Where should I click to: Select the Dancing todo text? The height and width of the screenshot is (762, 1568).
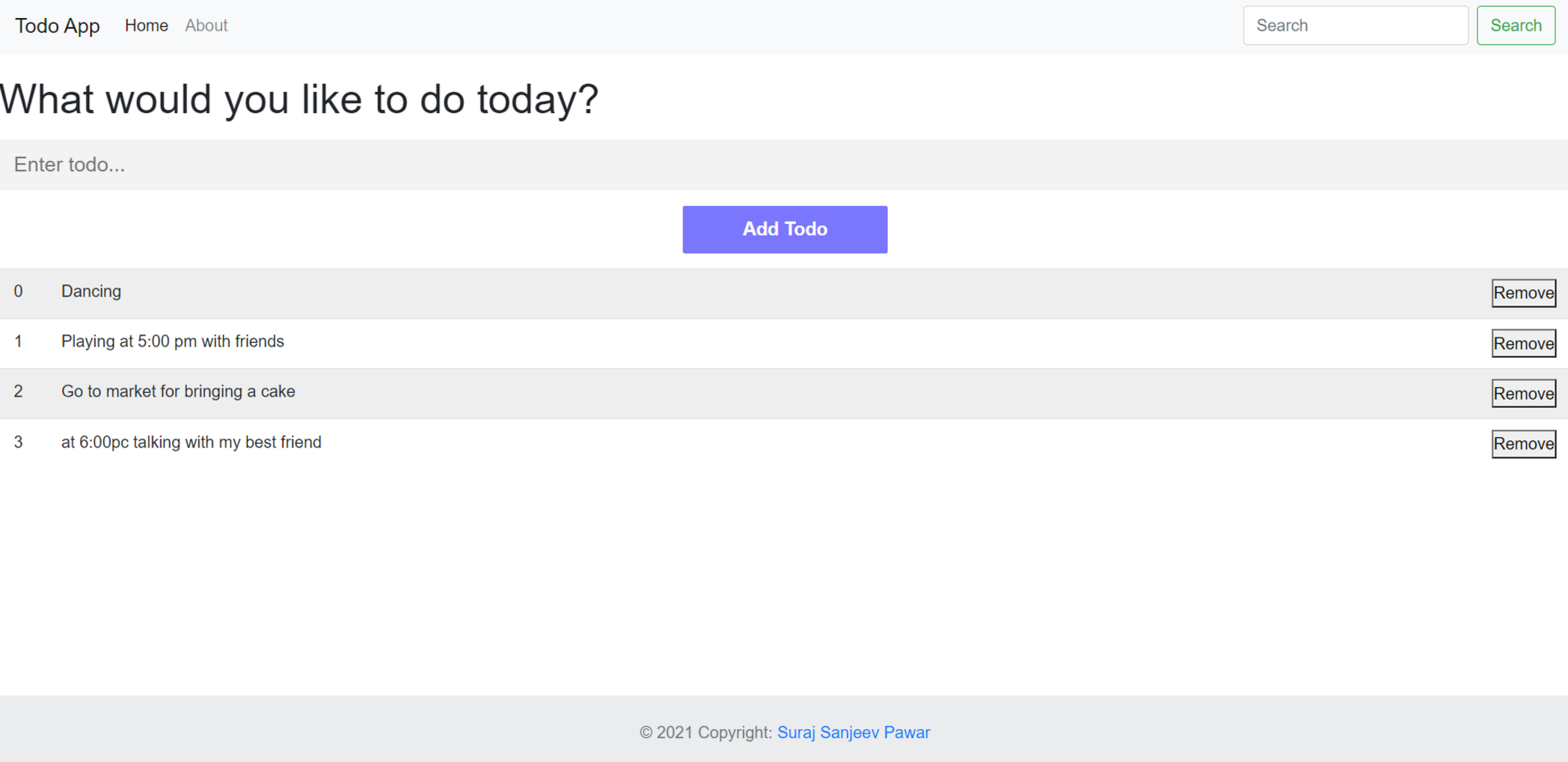pyautogui.click(x=91, y=292)
